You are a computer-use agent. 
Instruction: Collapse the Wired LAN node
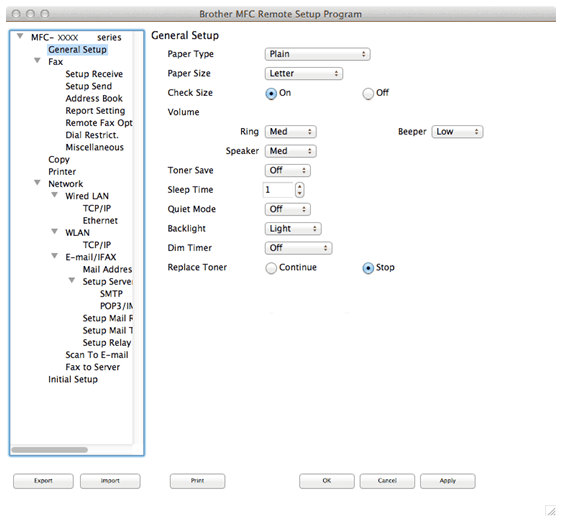pos(54,195)
